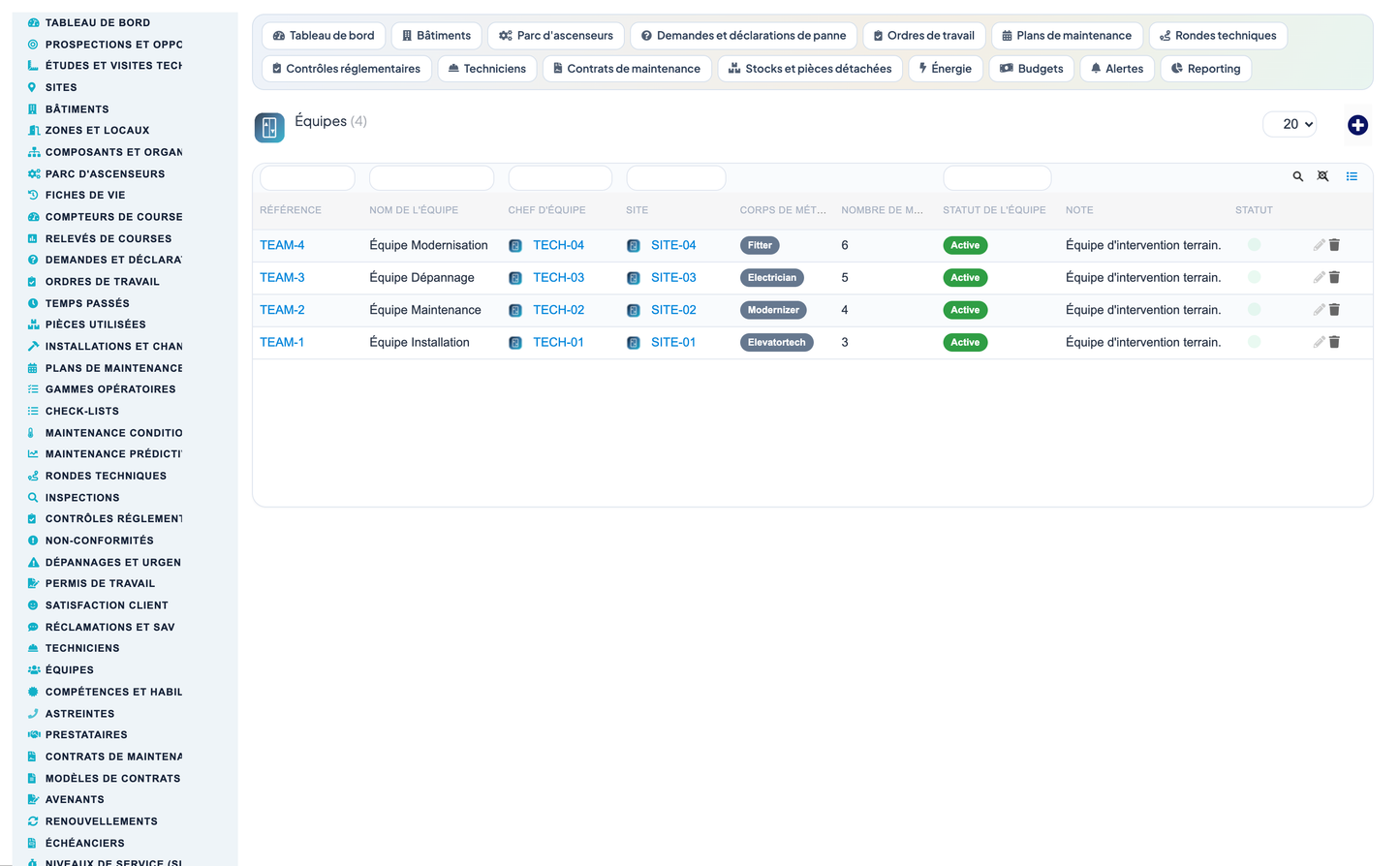Open the SITE-04 link

click(673, 245)
